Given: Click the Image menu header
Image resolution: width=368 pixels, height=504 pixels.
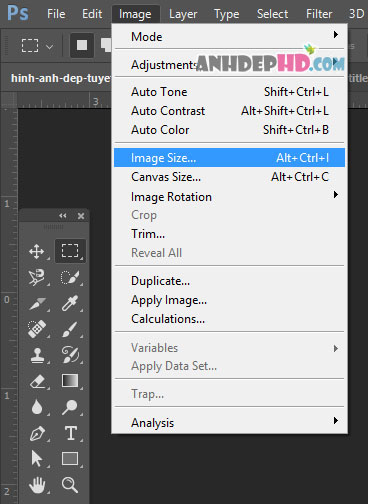Looking at the screenshot, I should [135, 14].
